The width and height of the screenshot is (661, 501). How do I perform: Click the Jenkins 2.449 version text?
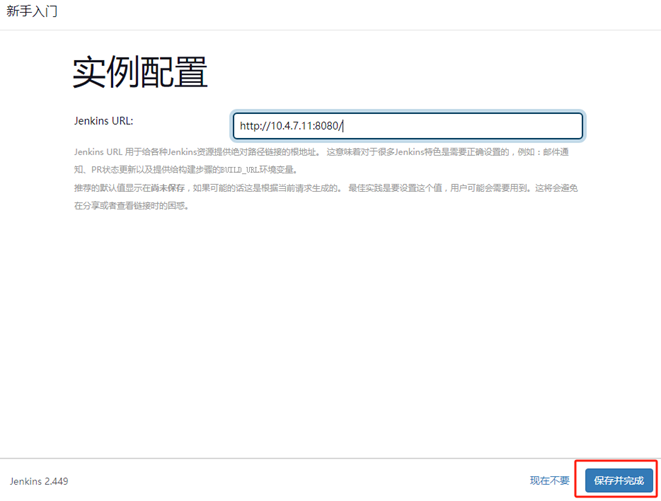click(39, 481)
